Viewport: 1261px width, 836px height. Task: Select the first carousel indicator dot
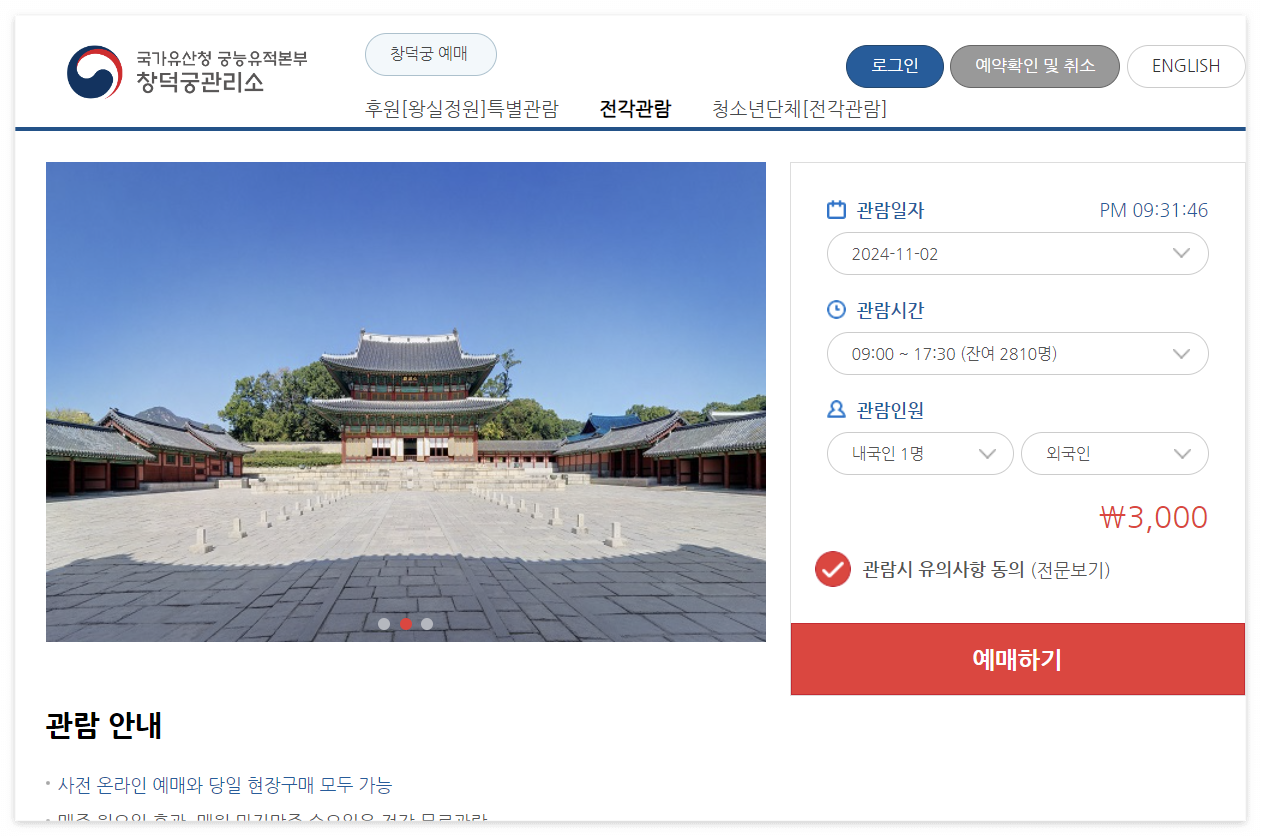(x=384, y=624)
